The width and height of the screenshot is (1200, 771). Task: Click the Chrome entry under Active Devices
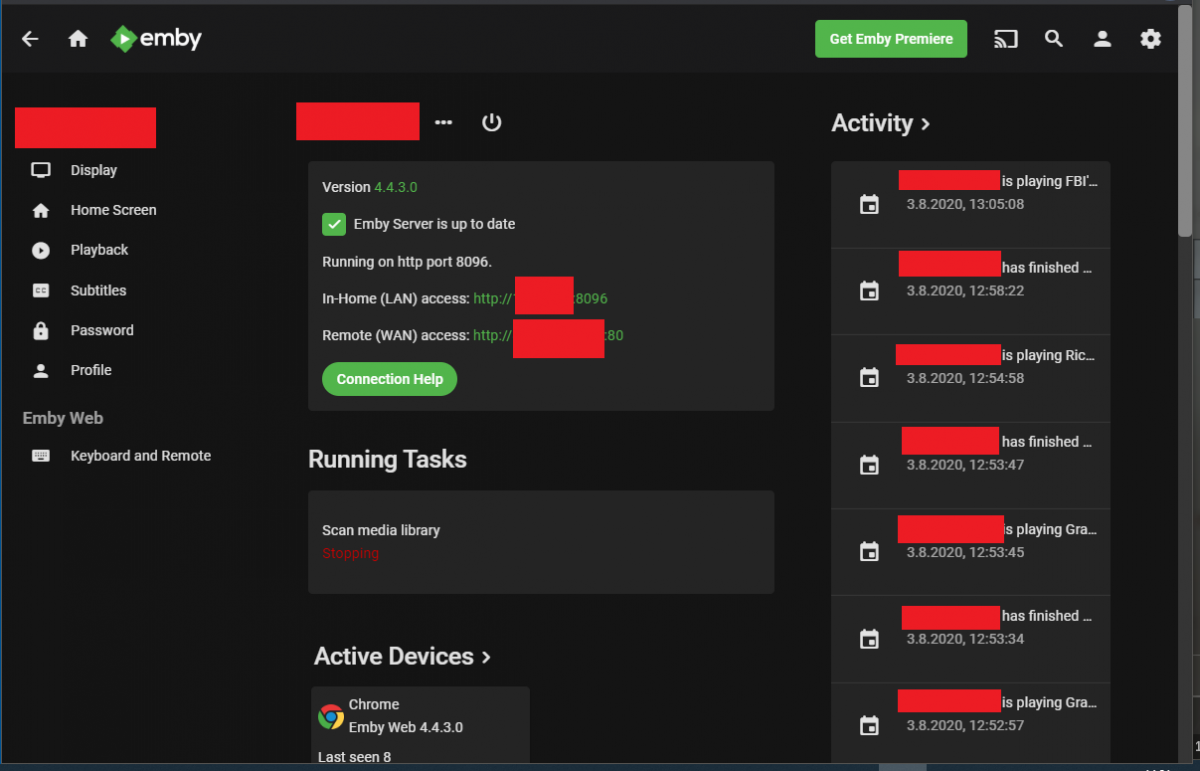420,716
